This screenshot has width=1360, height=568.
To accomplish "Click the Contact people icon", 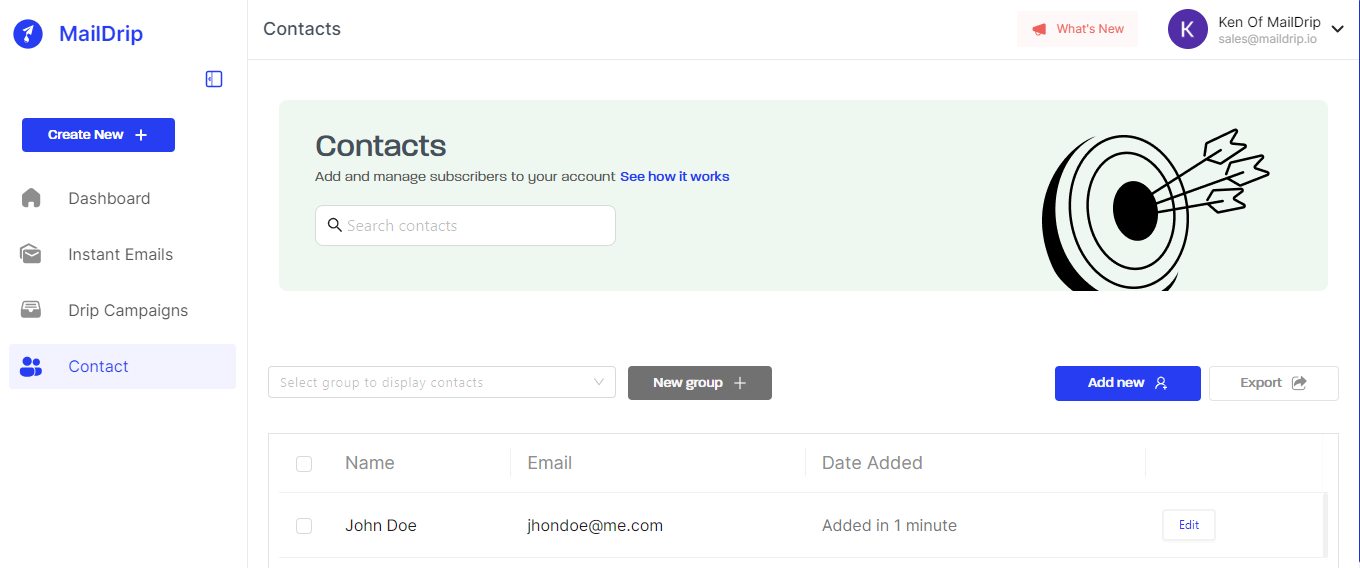I will 31,367.
